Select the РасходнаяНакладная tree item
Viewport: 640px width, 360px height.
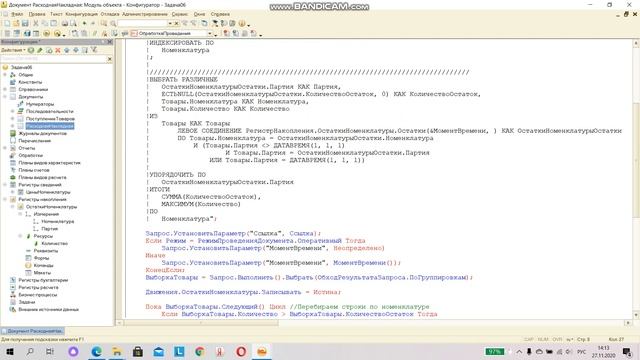pos(50,126)
